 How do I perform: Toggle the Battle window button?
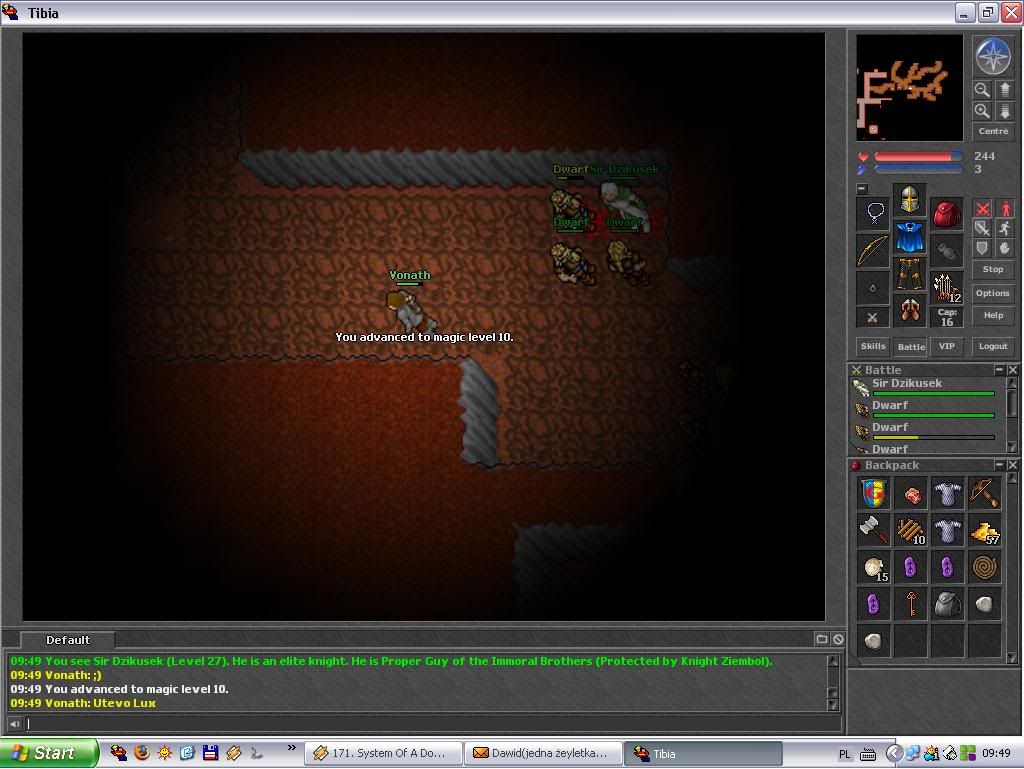point(910,347)
